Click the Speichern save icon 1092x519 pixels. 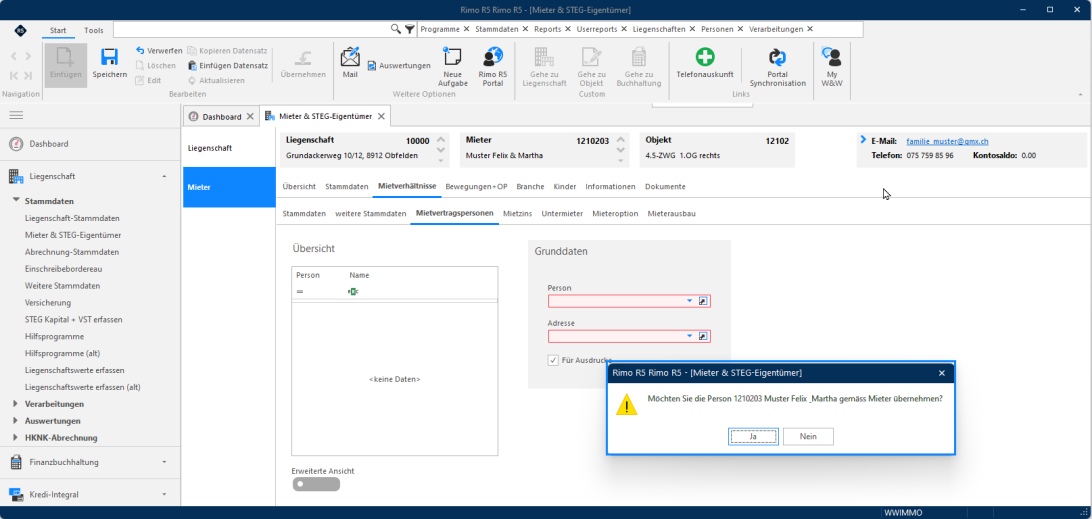click(109, 57)
